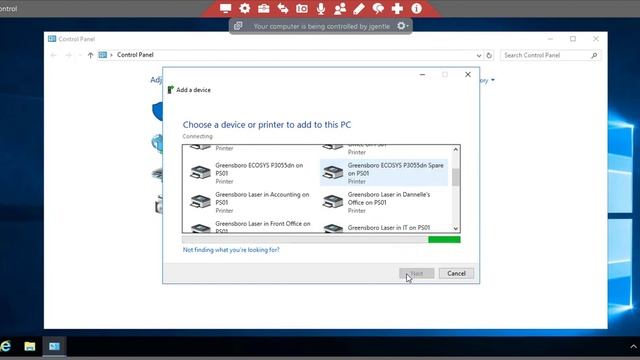640x360 pixels.
Task: Select Greensboro Laser in Front Office printer
Action: click(x=251, y=227)
